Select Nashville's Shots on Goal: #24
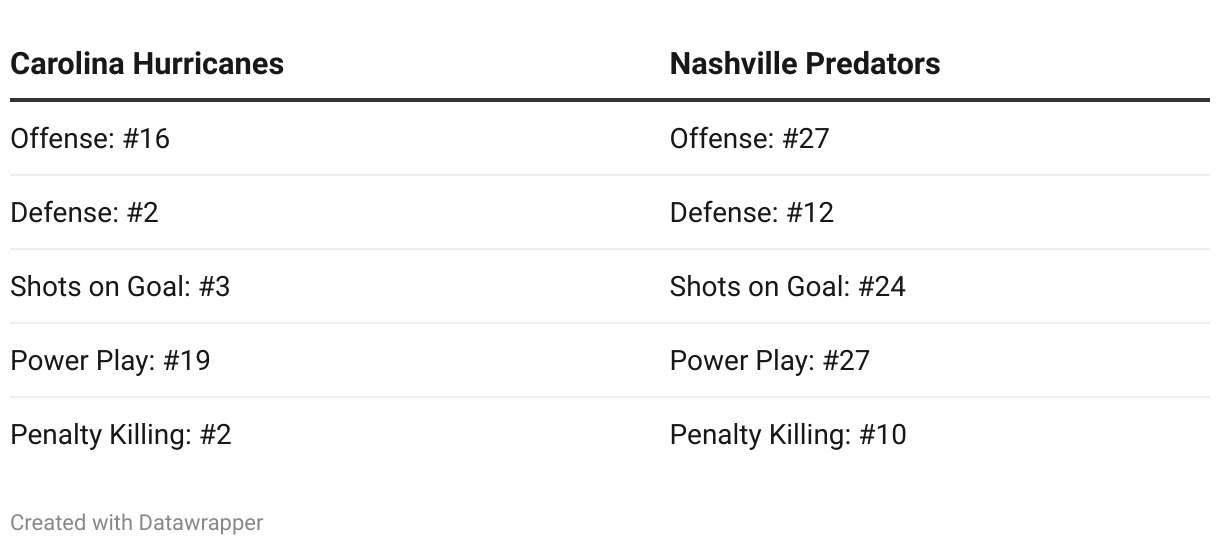Screen dimensions: 1220x546 tap(787, 286)
